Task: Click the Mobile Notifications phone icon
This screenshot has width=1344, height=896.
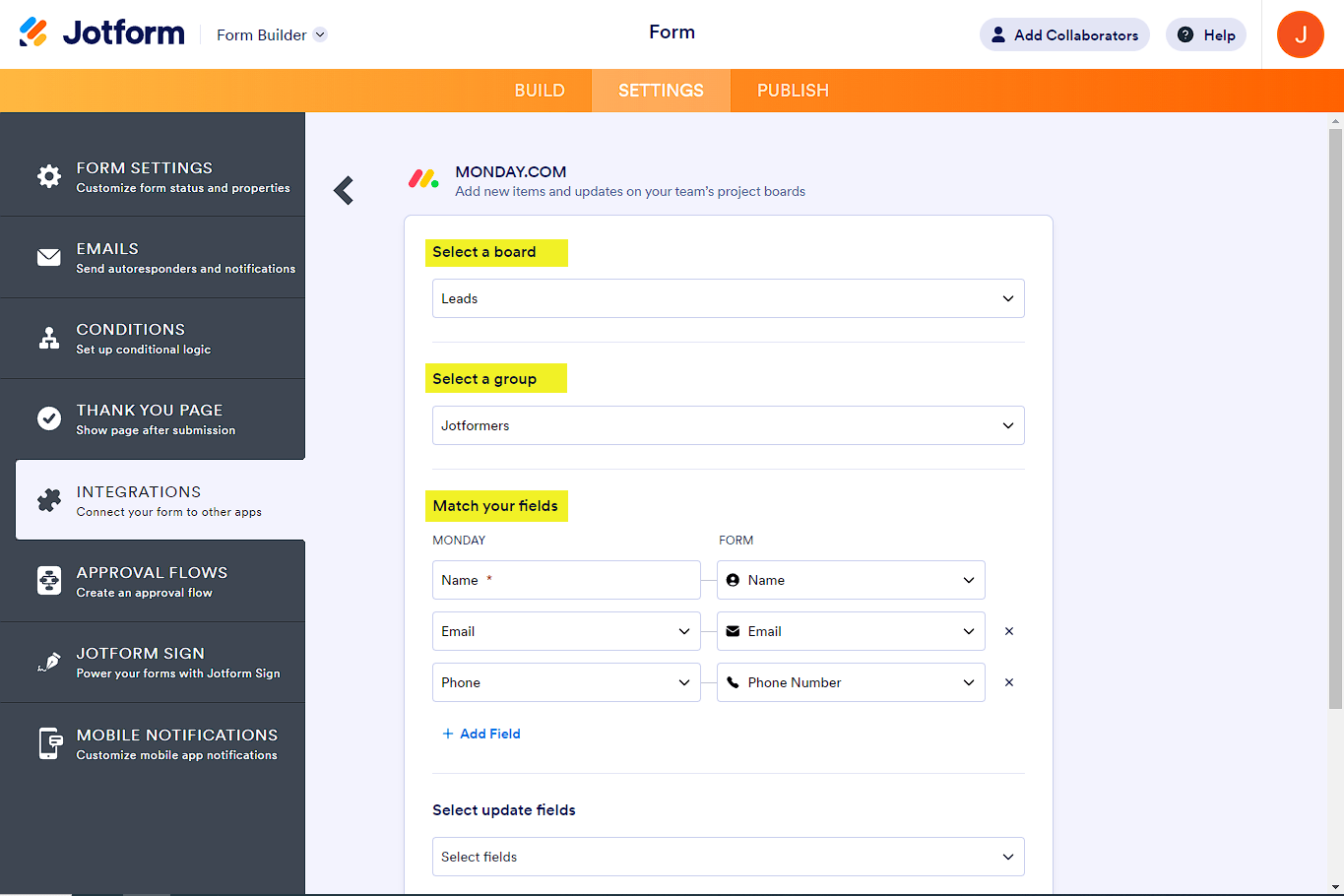Action: [48, 743]
